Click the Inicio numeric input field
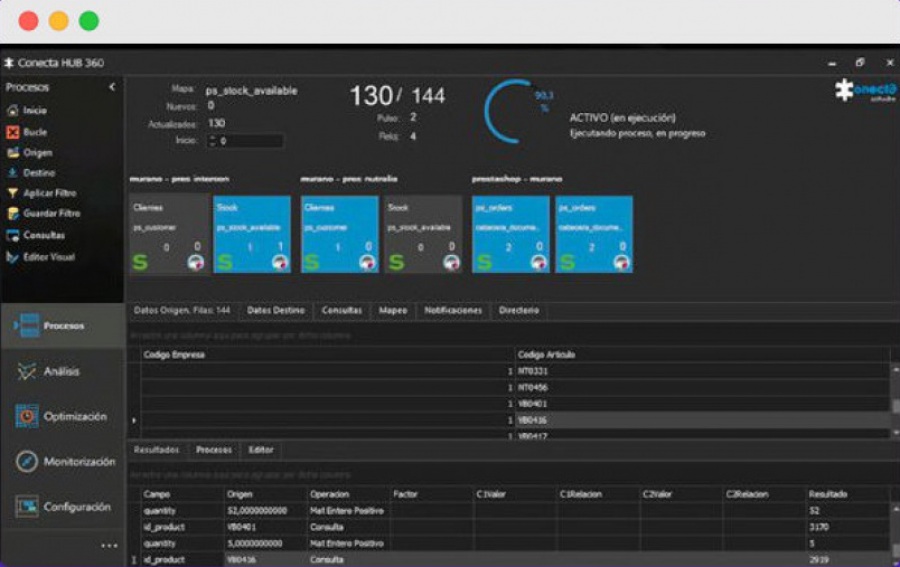 [245, 141]
